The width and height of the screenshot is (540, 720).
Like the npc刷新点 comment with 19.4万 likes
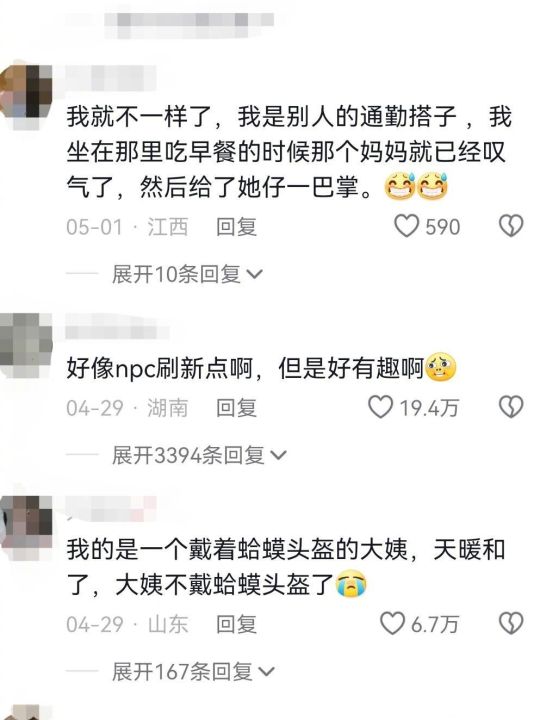point(381,407)
